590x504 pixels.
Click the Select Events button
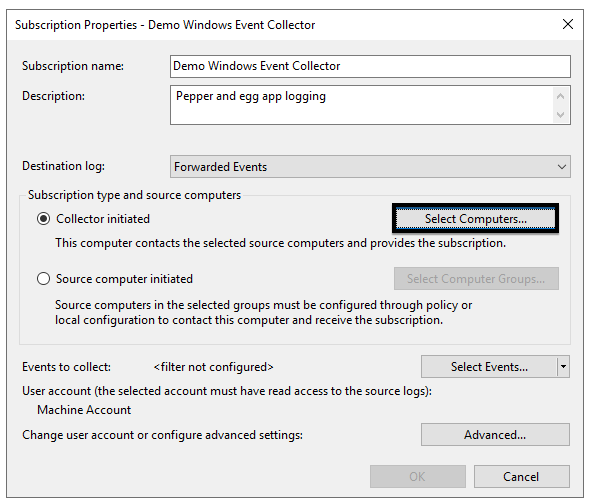click(488, 367)
